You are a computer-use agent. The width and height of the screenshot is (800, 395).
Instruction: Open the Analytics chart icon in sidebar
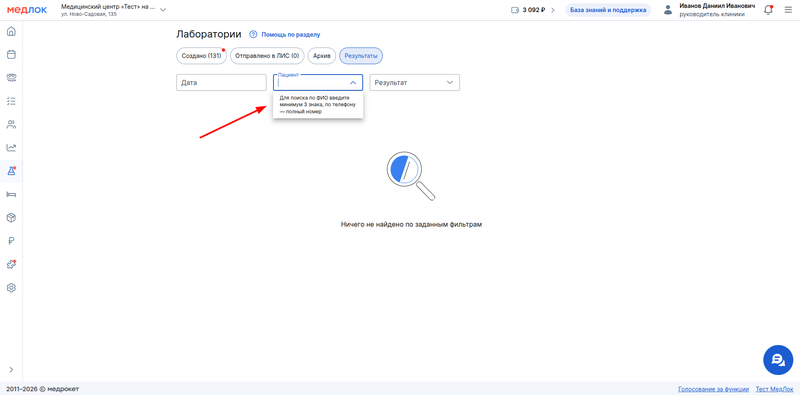(x=11, y=148)
